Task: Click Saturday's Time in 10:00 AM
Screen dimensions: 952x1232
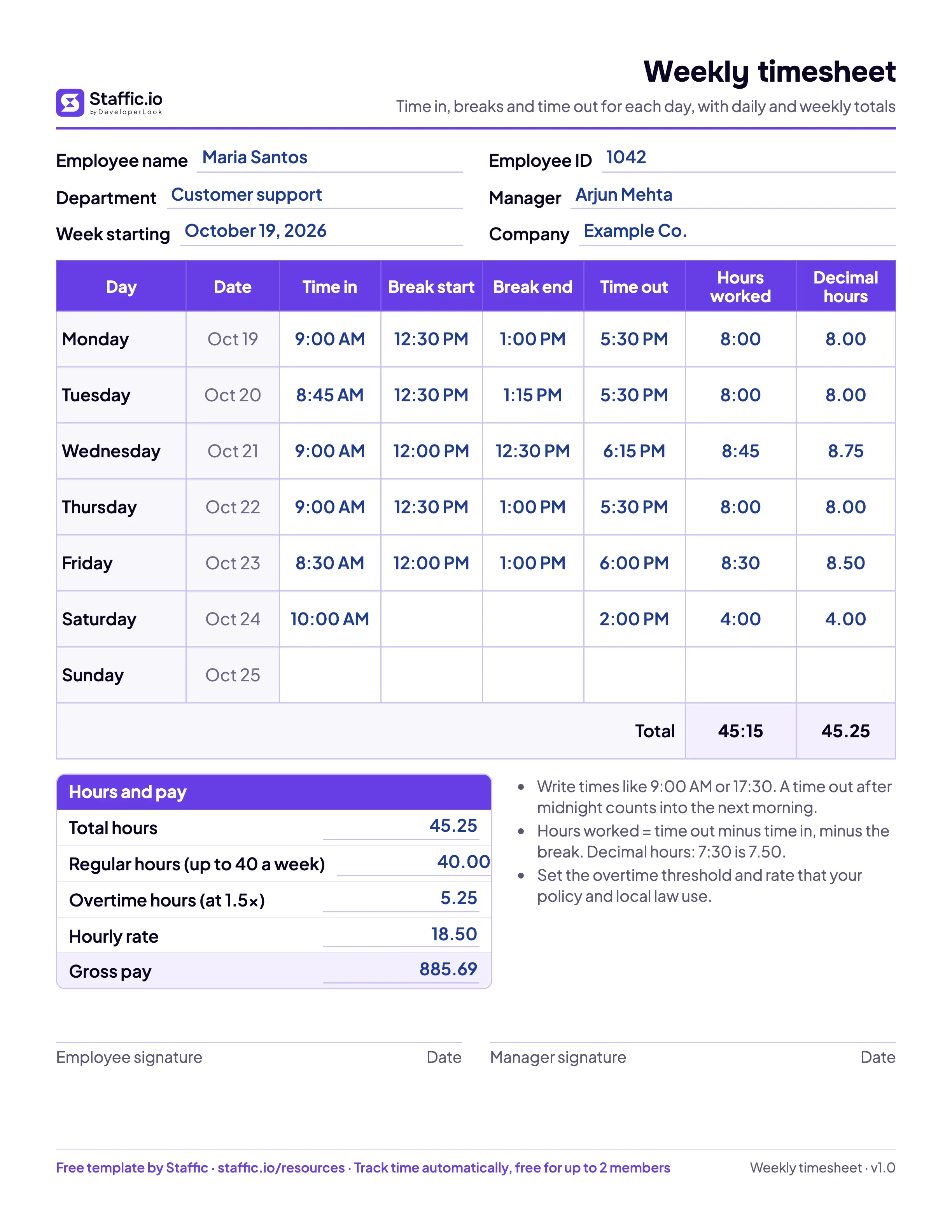Action: point(330,619)
